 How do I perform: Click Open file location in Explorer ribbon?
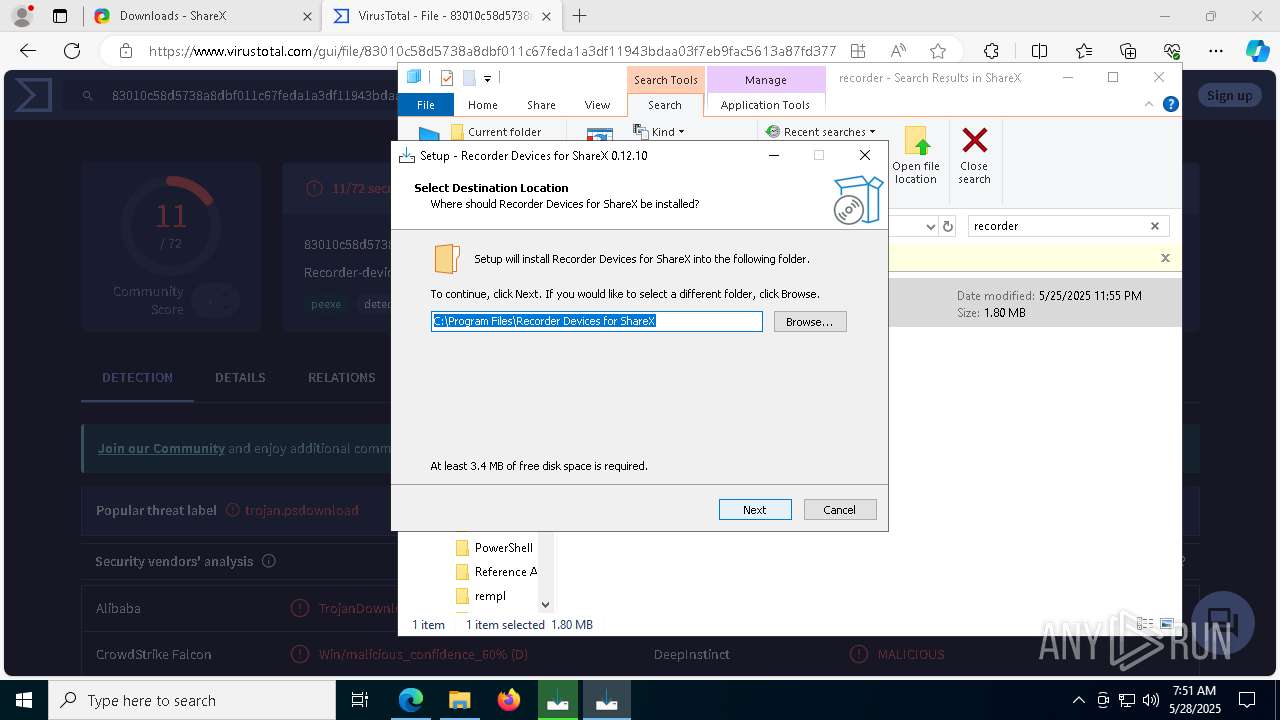click(916, 155)
